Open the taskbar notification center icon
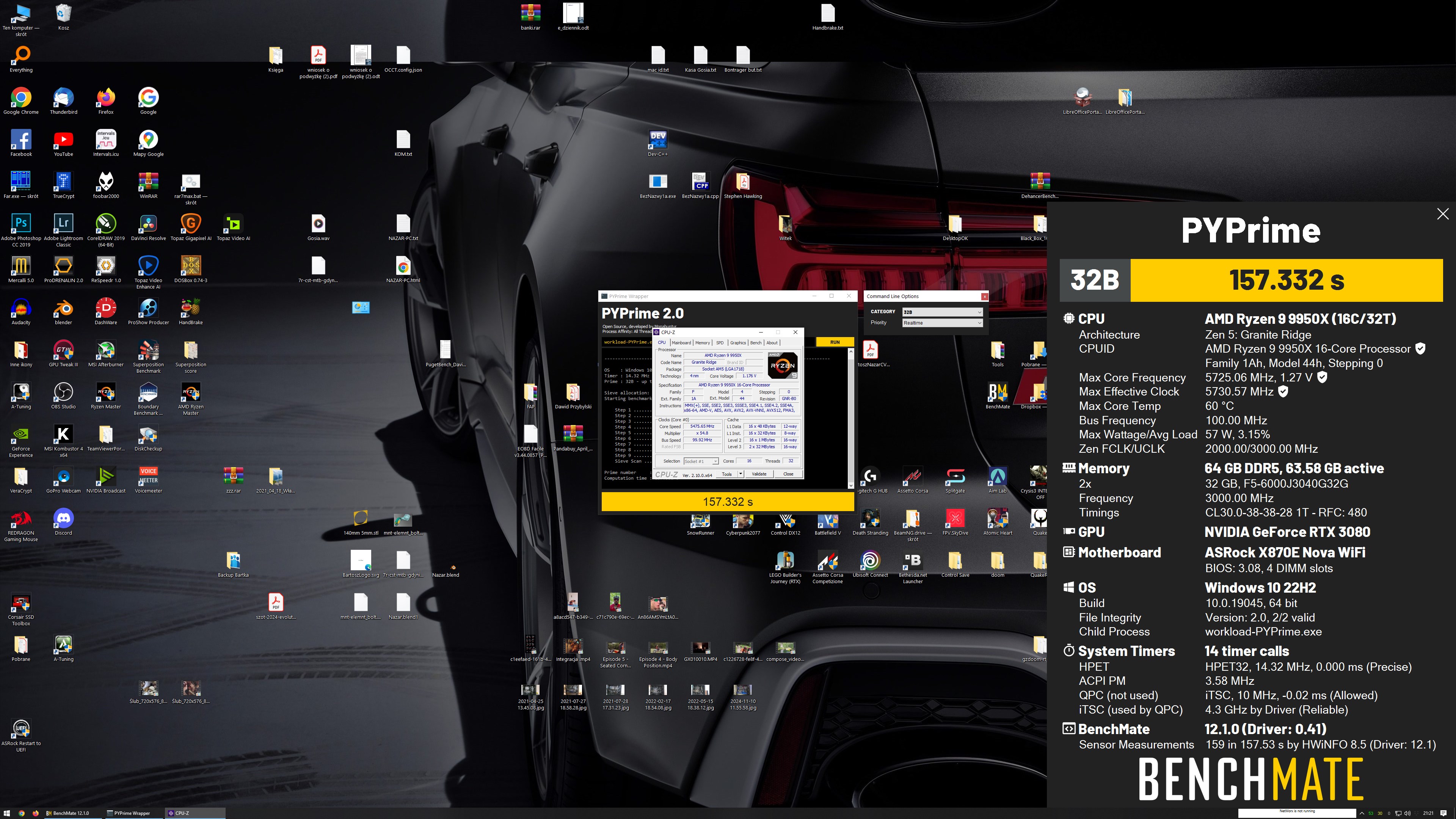The image size is (1456, 819). tap(1443, 813)
